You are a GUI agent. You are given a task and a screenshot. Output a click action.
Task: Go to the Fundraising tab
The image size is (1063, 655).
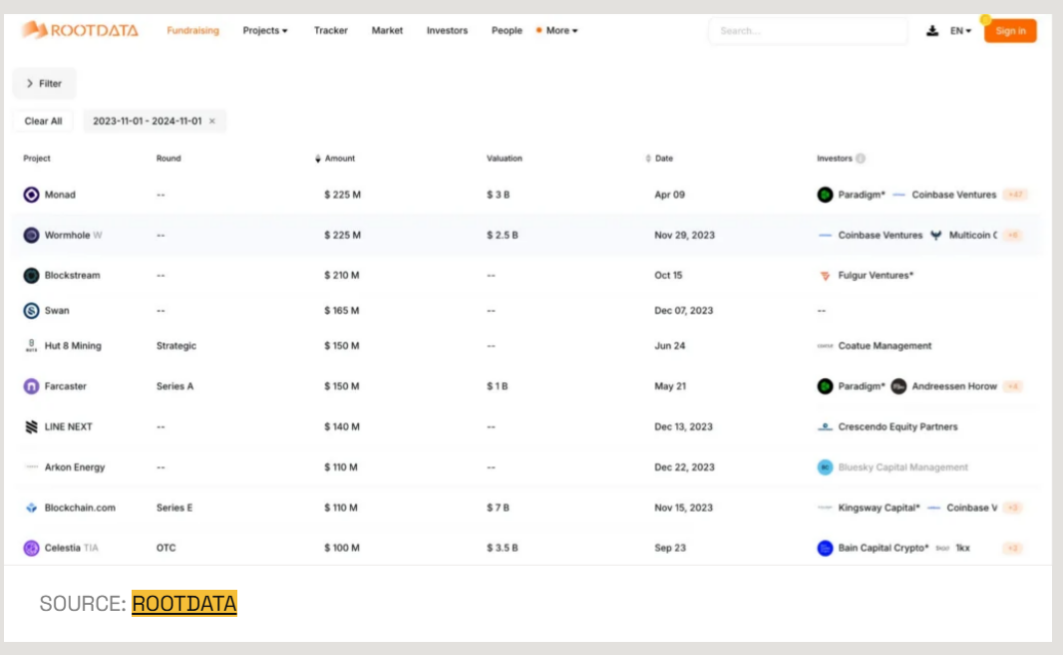coord(193,31)
